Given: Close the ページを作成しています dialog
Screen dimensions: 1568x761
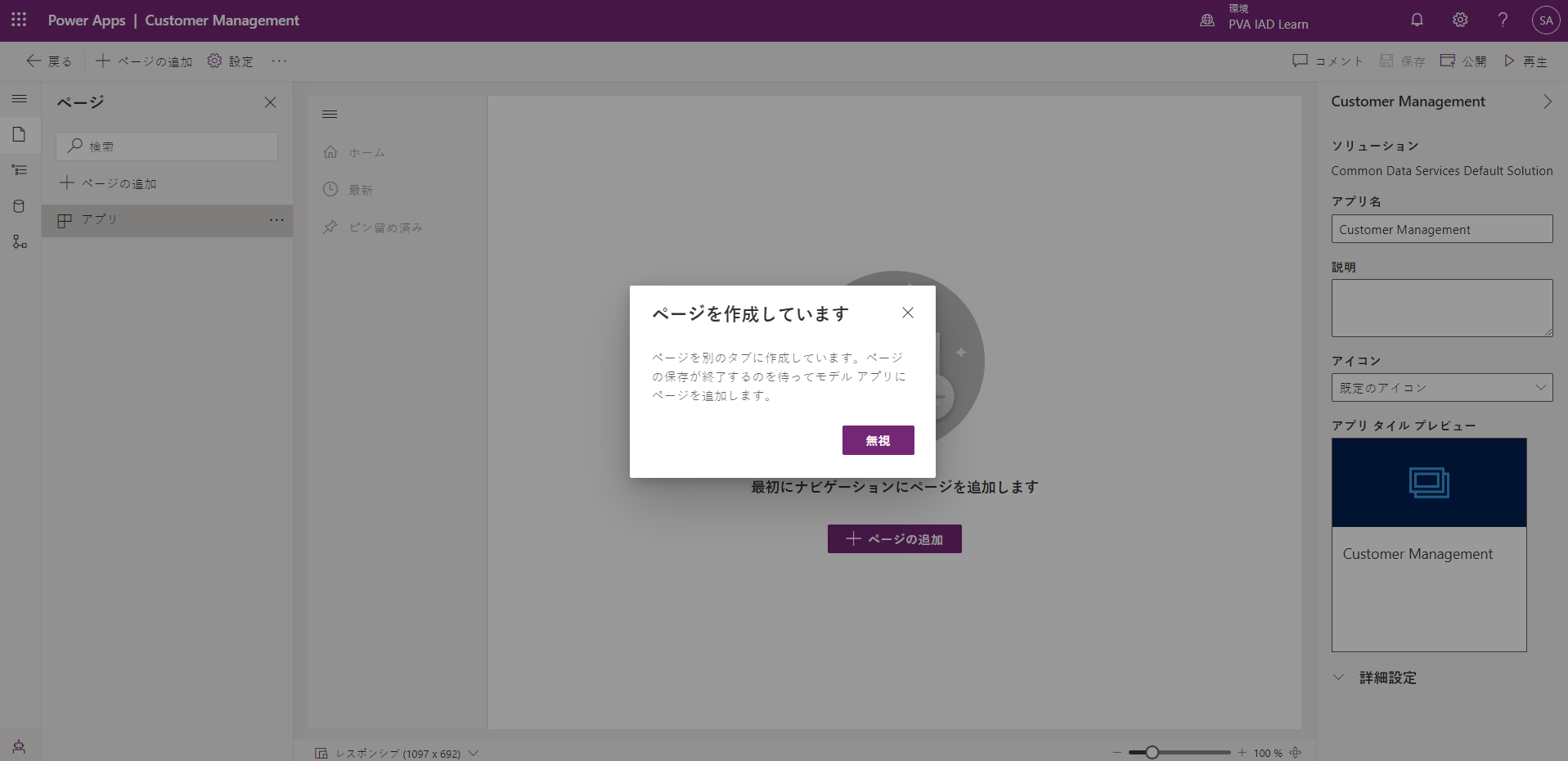Looking at the screenshot, I should click(908, 313).
